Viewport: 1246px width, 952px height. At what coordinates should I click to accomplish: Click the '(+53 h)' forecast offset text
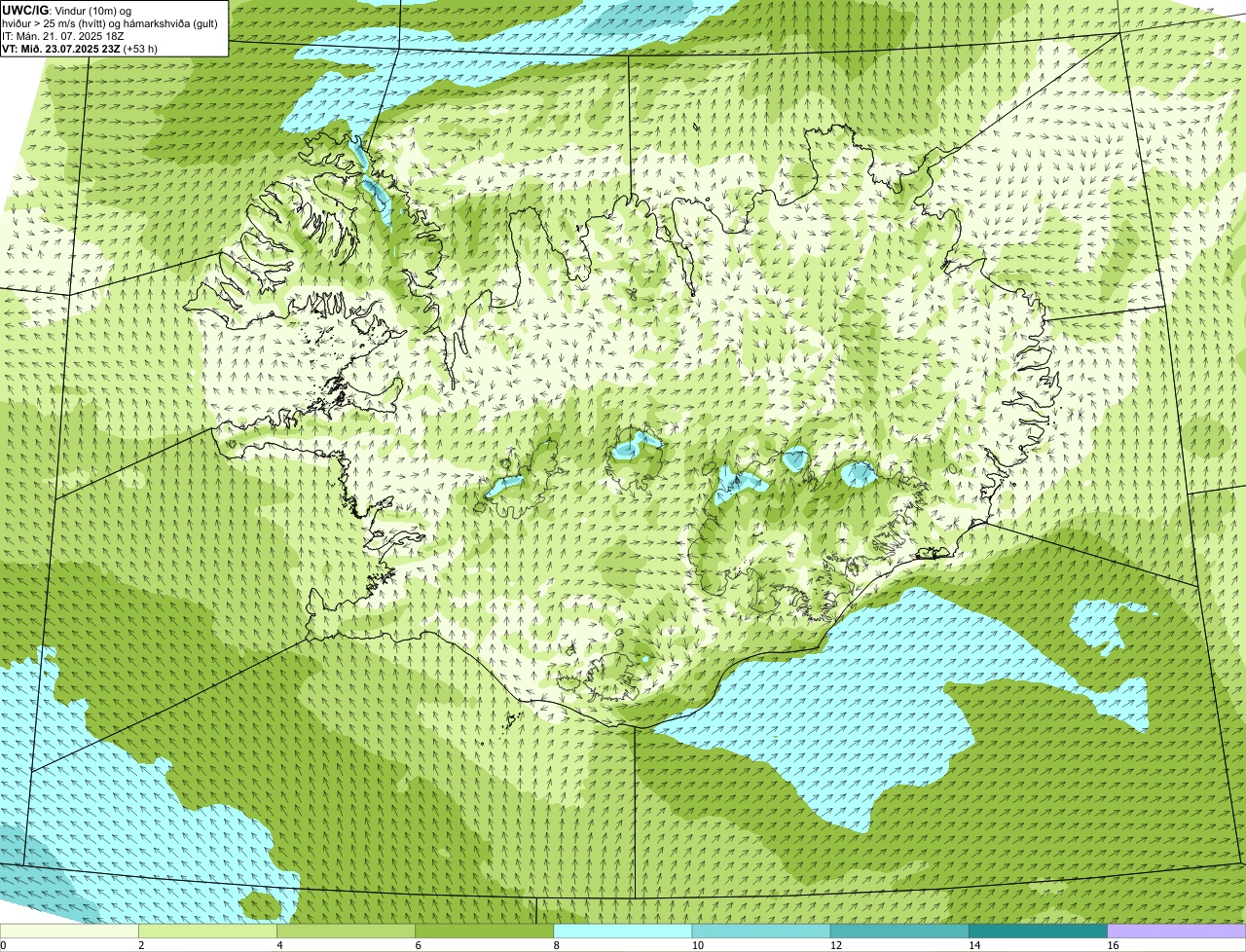(x=141, y=48)
